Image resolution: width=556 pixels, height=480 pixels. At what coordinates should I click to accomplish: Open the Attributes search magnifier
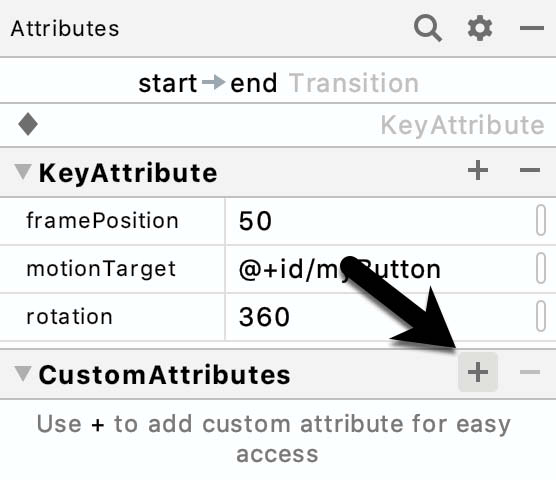(x=428, y=28)
